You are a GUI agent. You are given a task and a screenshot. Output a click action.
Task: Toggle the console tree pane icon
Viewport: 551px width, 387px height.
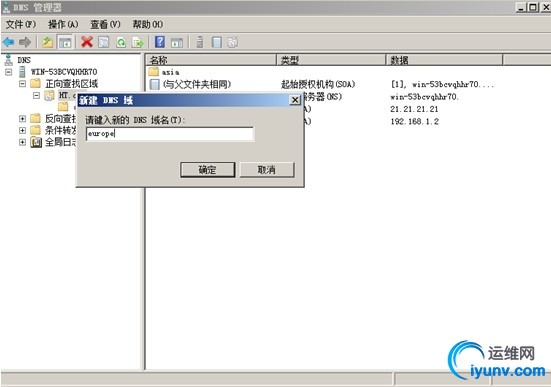(x=65, y=42)
